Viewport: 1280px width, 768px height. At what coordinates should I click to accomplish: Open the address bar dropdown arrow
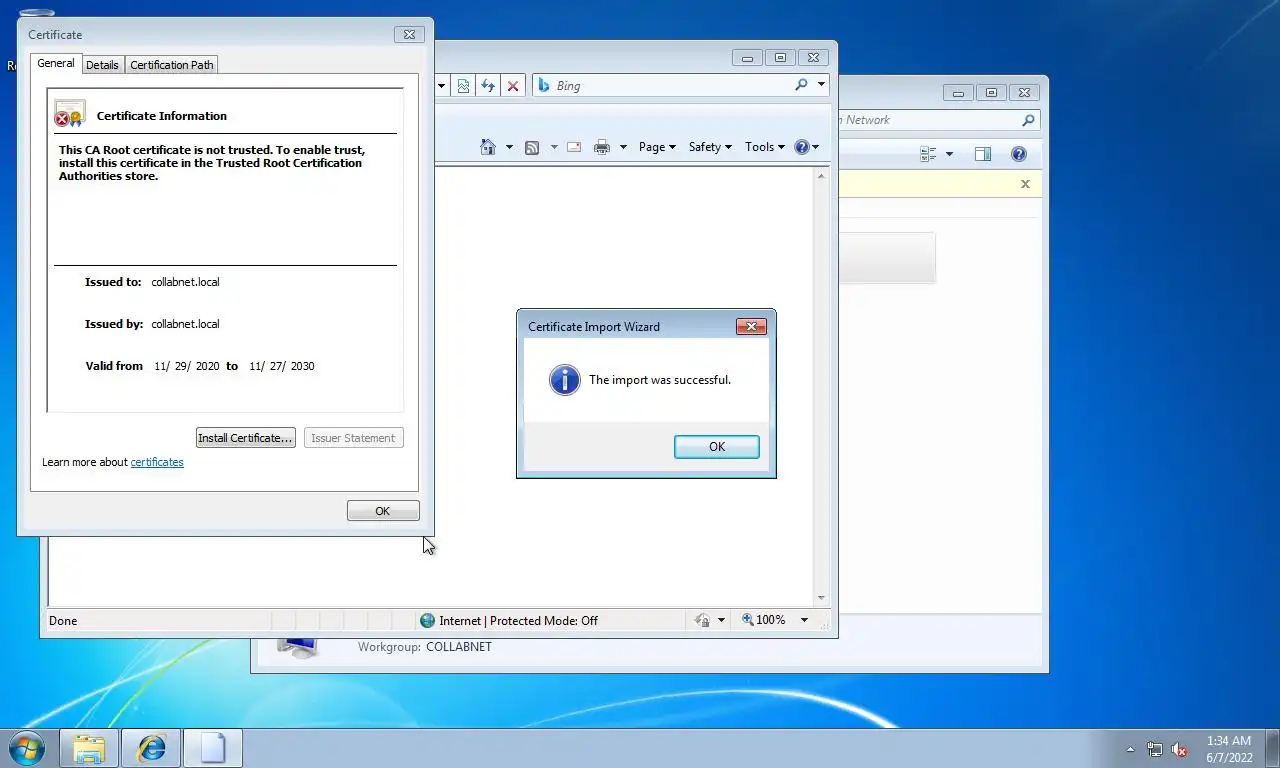(x=441, y=86)
